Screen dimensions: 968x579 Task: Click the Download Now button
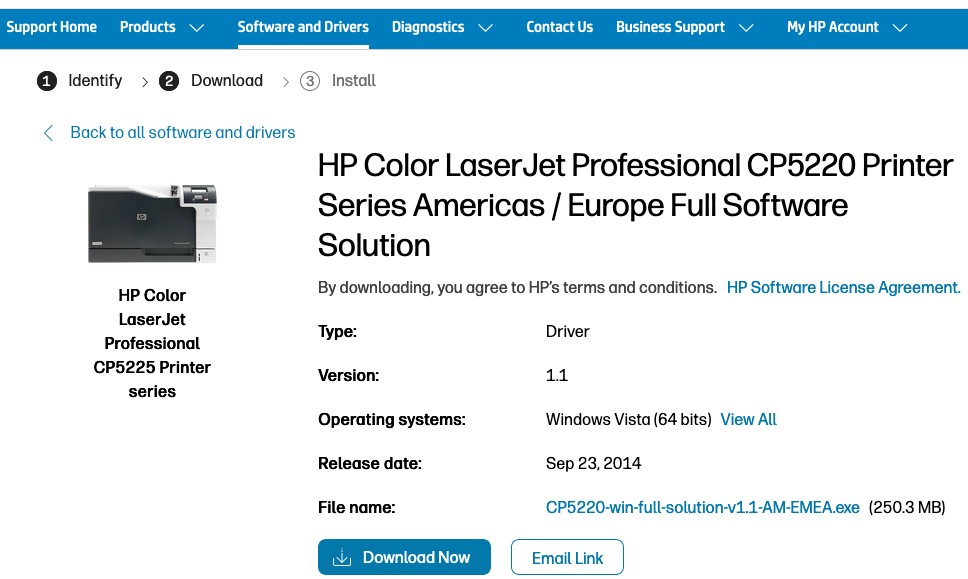coord(404,558)
